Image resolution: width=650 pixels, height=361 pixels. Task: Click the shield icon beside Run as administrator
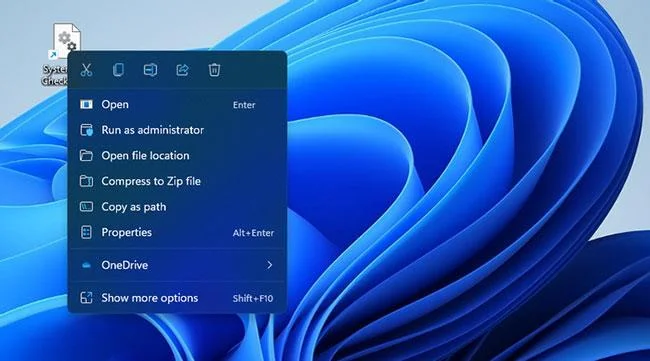click(86, 130)
